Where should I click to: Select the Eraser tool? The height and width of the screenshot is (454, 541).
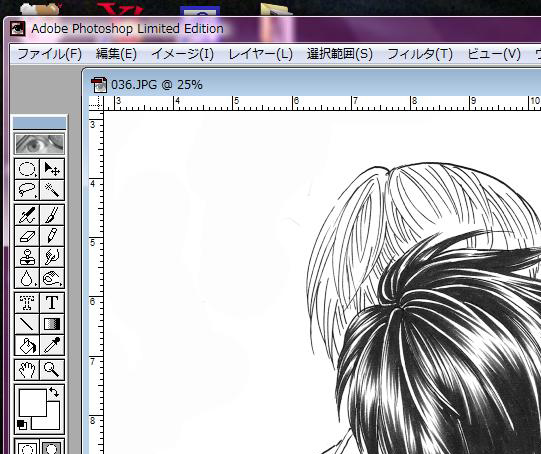tap(27, 236)
